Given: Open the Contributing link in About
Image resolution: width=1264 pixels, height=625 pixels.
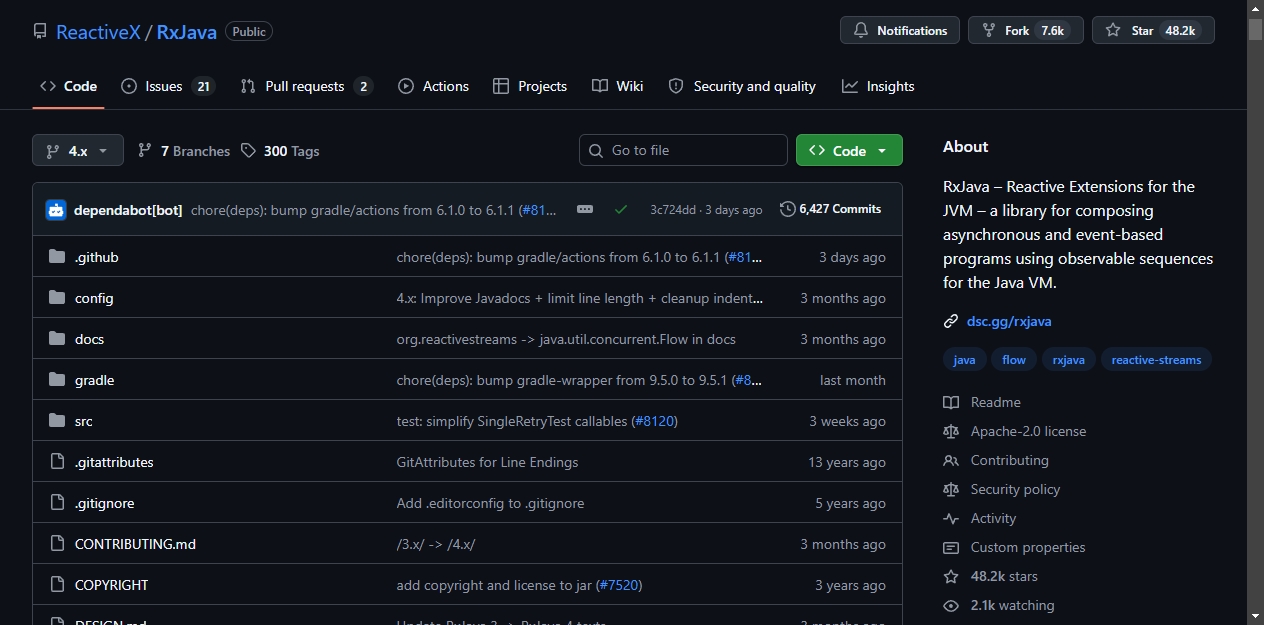Looking at the screenshot, I should (x=996, y=460).
